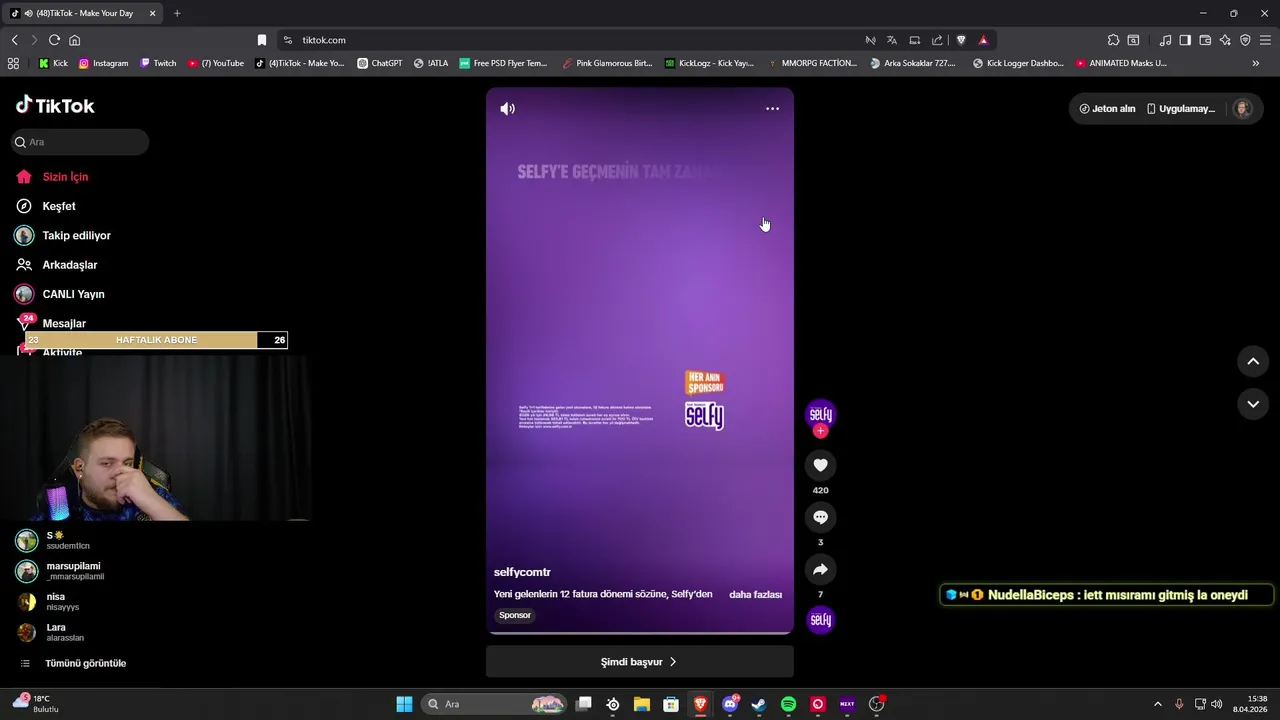
Task: Open the Twitch bookmark
Action: click(158, 63)
